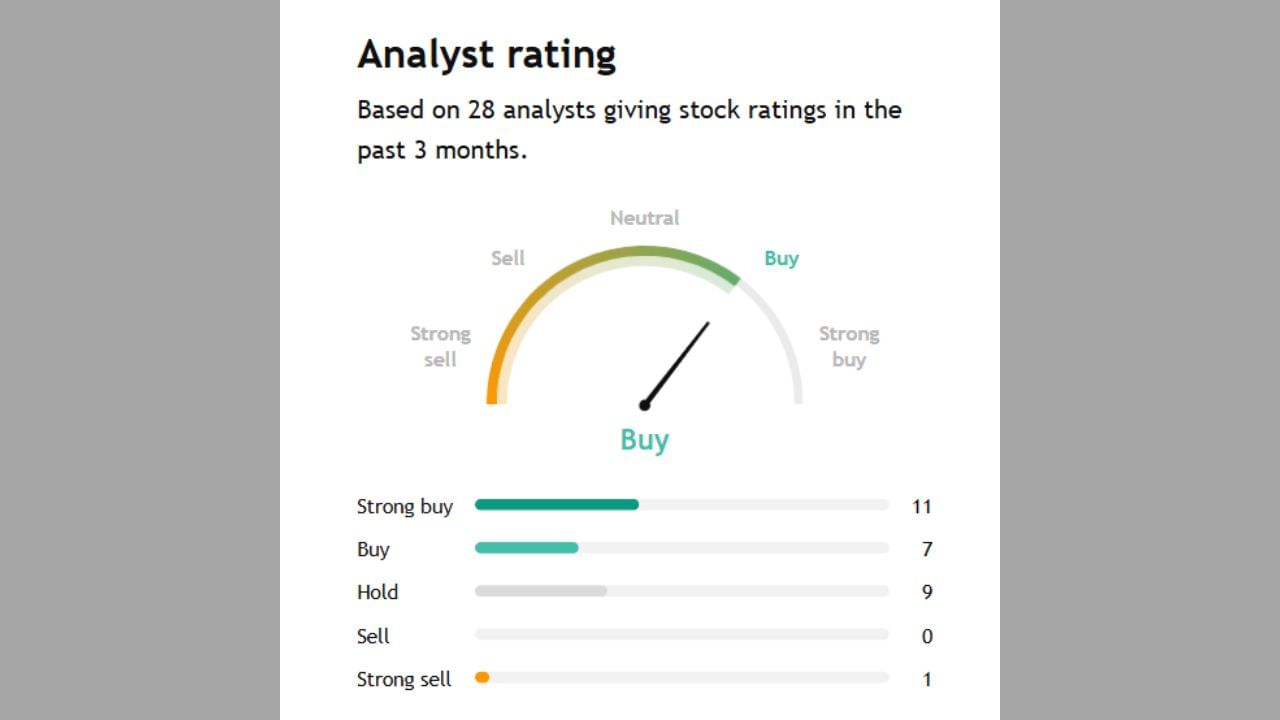Click the Neutral label on gauge
1280x720 pixels.
click(644, 218)
